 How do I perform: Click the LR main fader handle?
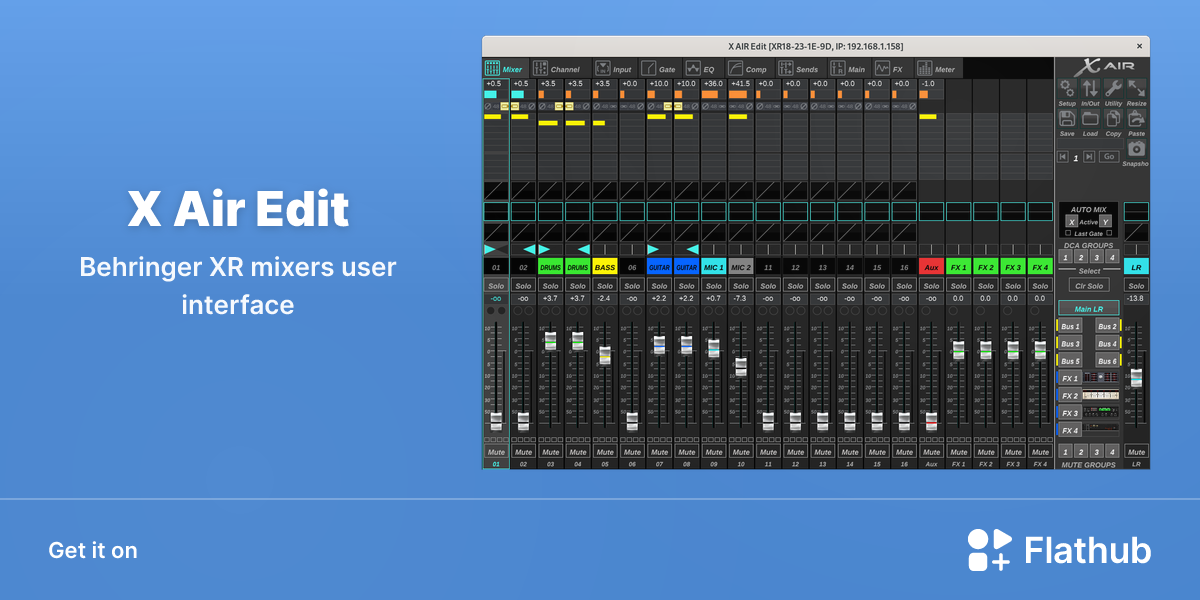[1136, 378]
